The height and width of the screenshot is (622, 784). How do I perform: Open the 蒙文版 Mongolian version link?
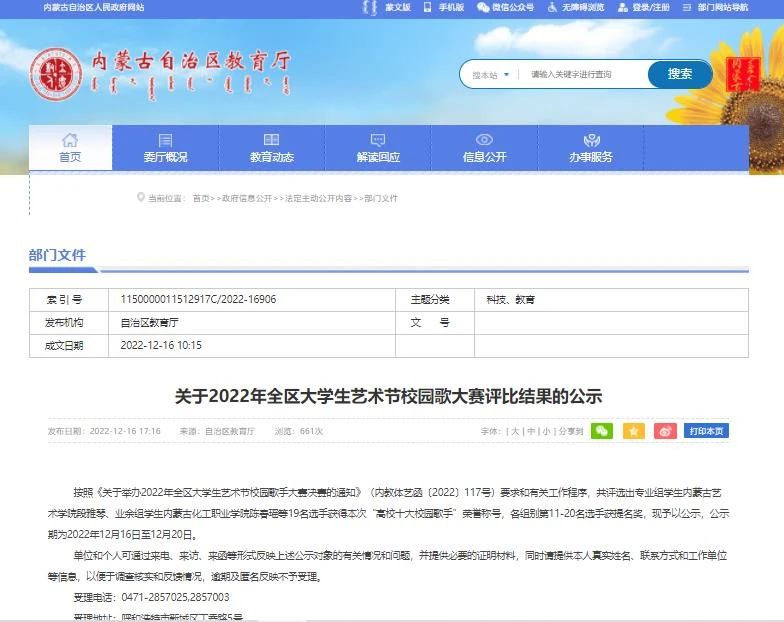point(397,7)
